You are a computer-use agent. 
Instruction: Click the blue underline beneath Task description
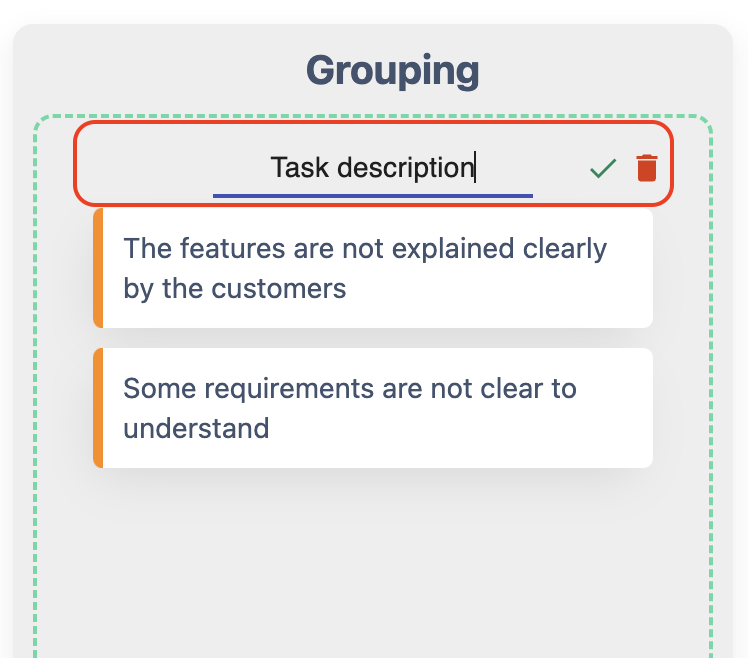pyautogui.click(x=372, y=195)
